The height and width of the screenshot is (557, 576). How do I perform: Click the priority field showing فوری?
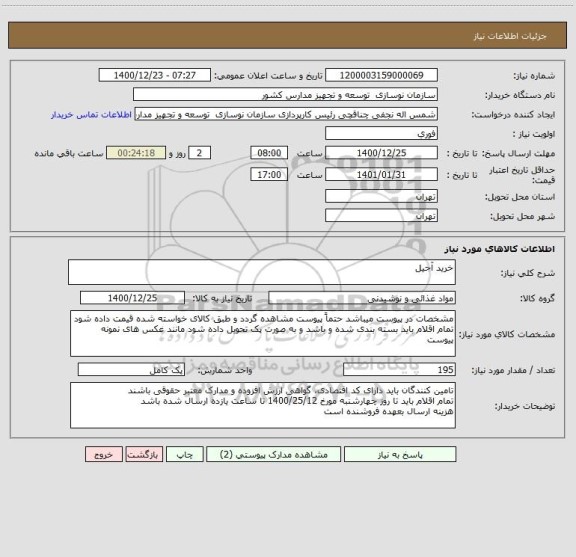(x=381, y=133)
